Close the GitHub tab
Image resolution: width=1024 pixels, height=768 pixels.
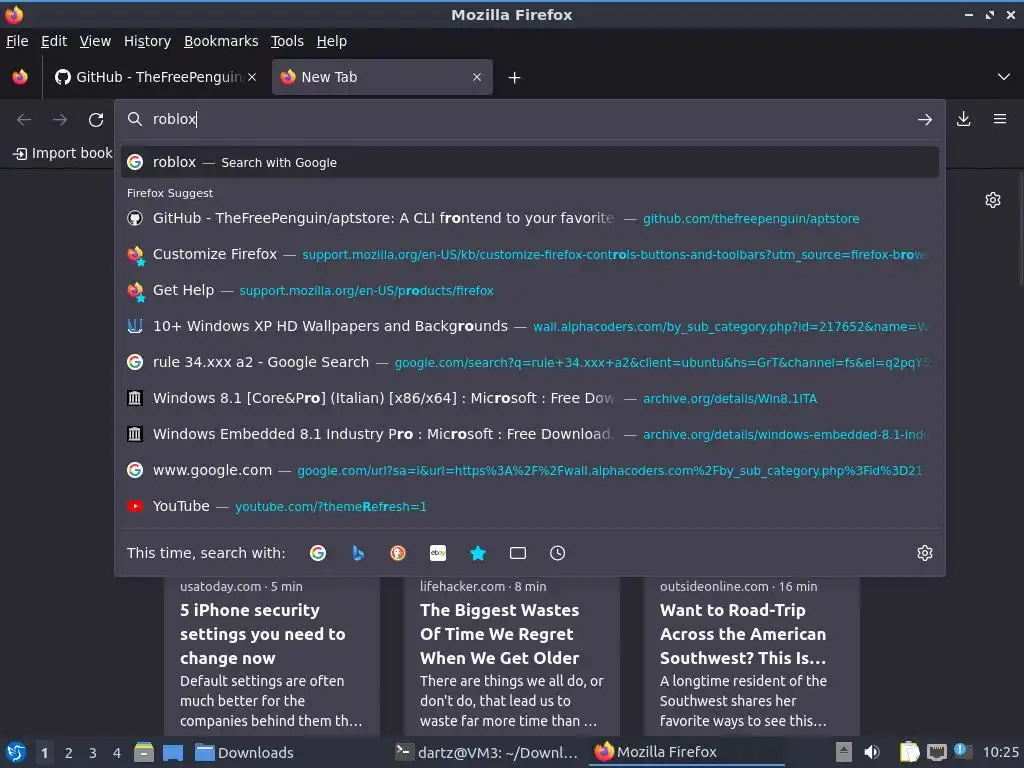coord(252,77)
